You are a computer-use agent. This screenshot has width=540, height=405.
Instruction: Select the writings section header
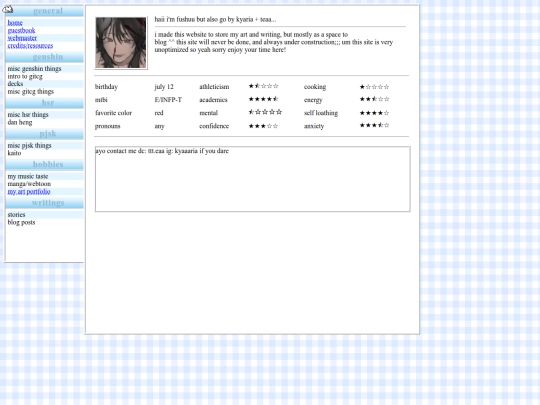(x=45, y=203)
